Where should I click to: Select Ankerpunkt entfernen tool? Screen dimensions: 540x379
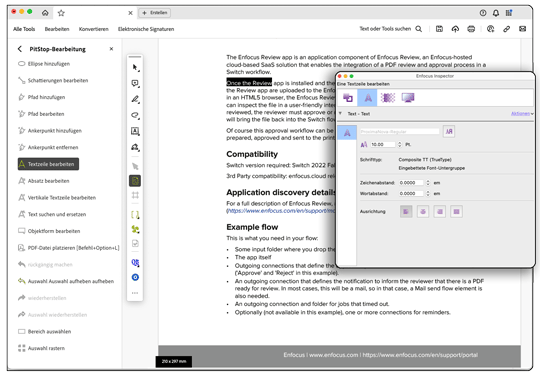pyautogui.click(x=48, y=147)
